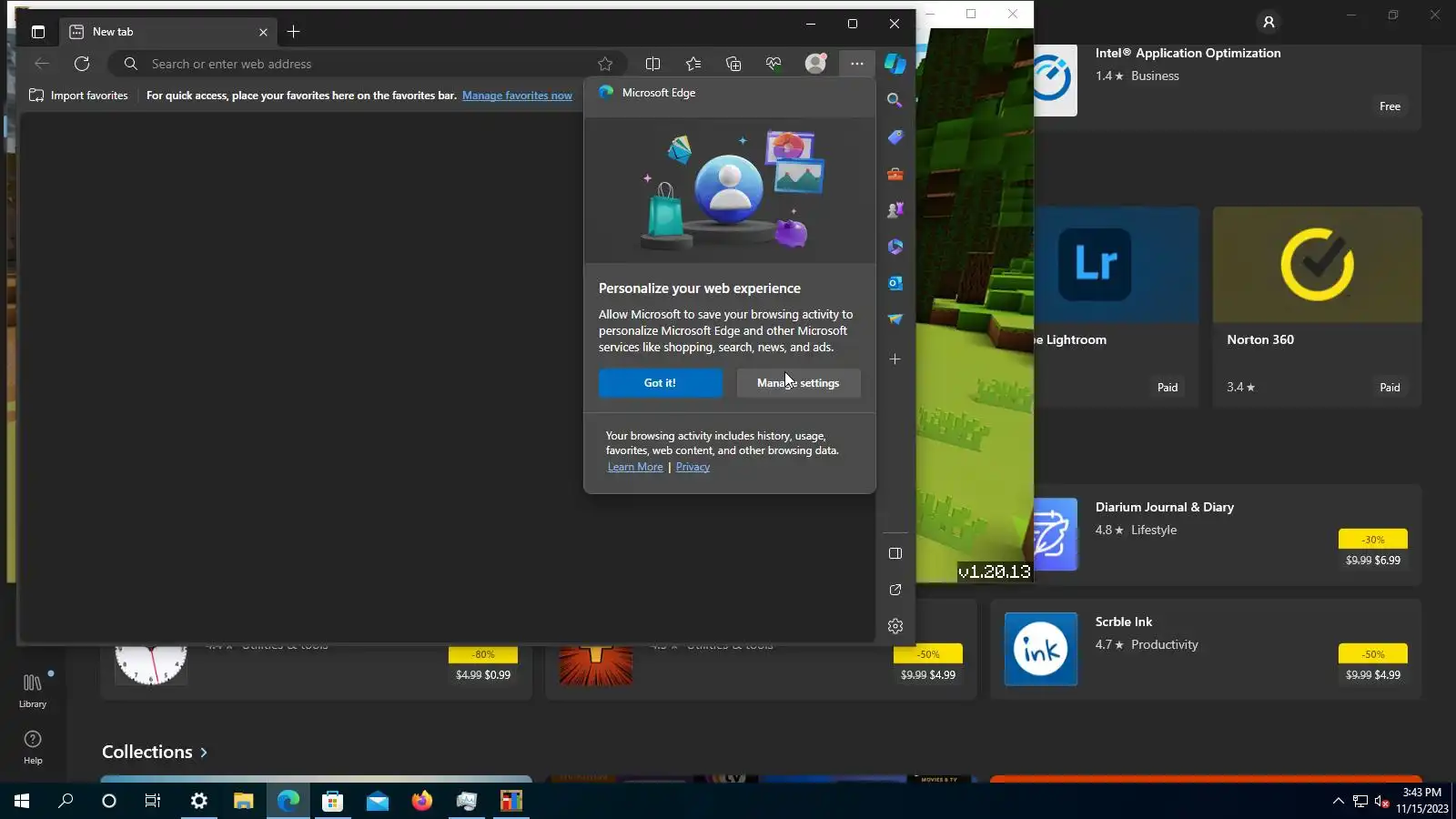
Task: Open the Shopping tag in Edge sidebar
Action: point(895,136)
